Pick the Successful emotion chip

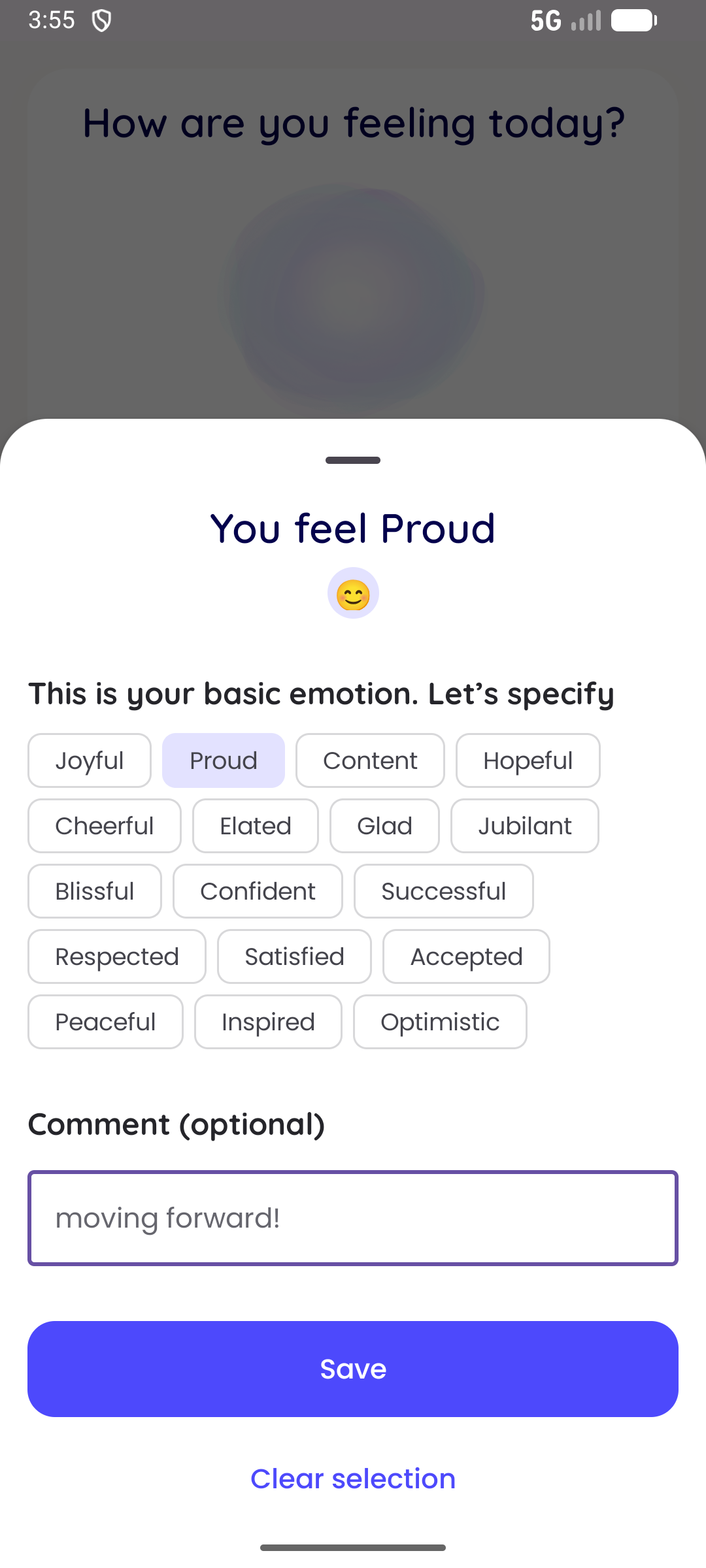pyautogui.click(x=443, y=891)
